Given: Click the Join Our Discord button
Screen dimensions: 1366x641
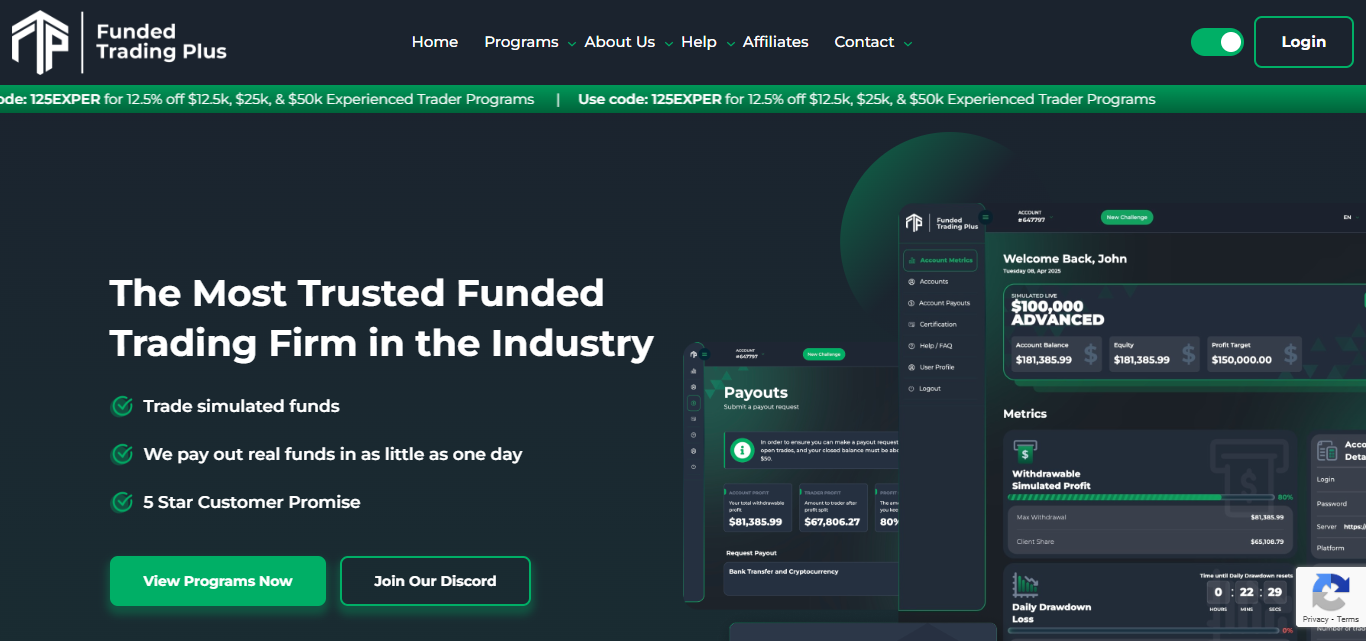Looking at the screenshot, I should point(435,581).
